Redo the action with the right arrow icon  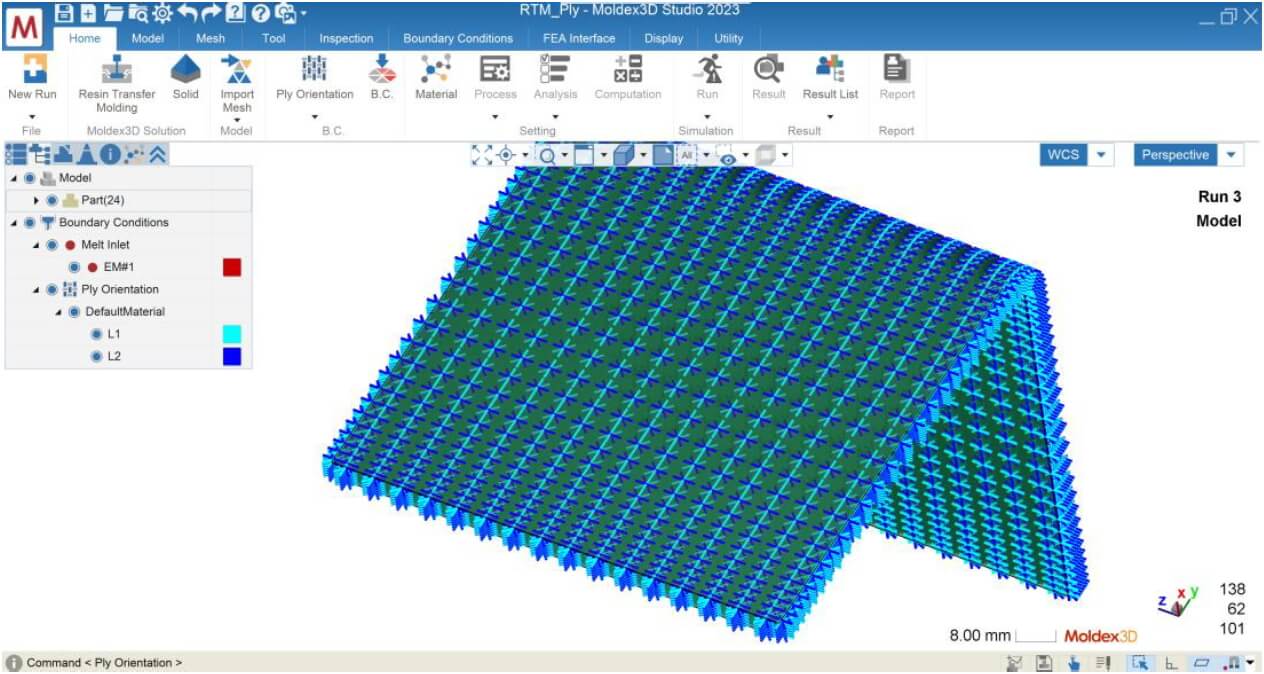(x=211, y=13)
